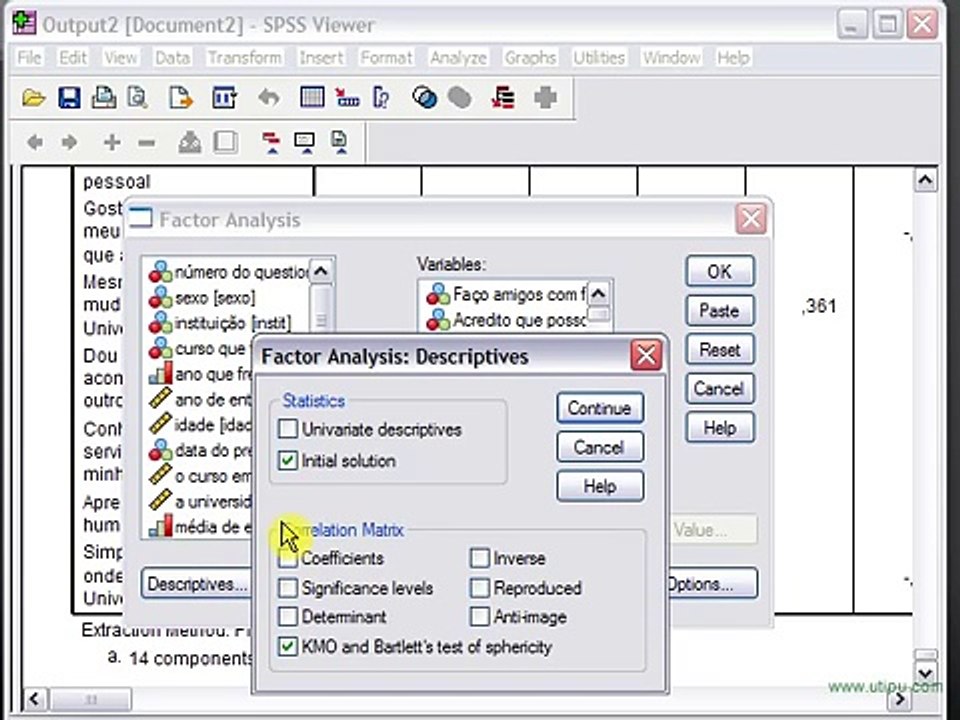
Task: Open the Insert menu
Action: tap(321, 58)
